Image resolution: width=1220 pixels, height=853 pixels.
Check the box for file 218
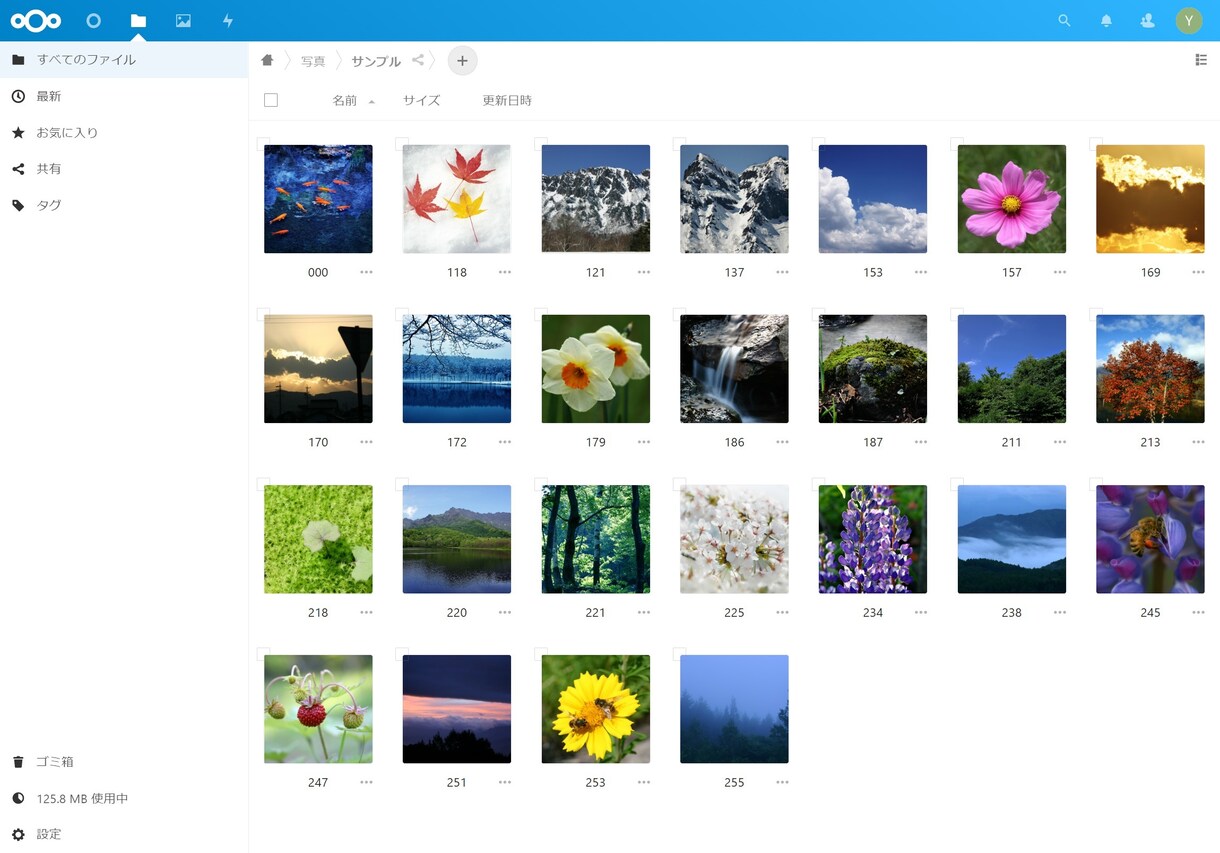(263, 484)
